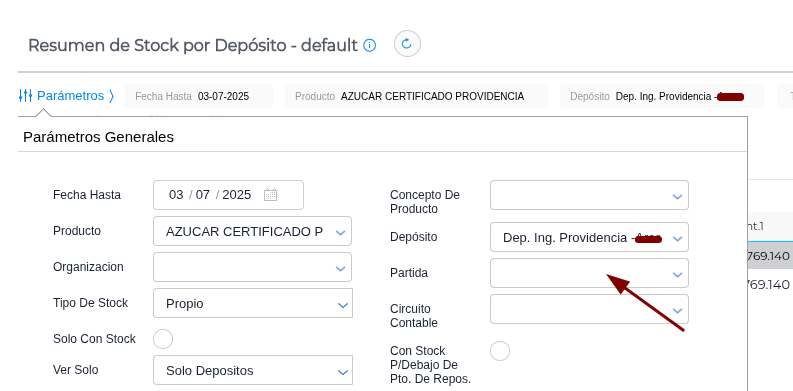793x391 pixels.
Task: Click the Depósito Dep. Ing. Providencia chip
Action: (x=662, y=96)
